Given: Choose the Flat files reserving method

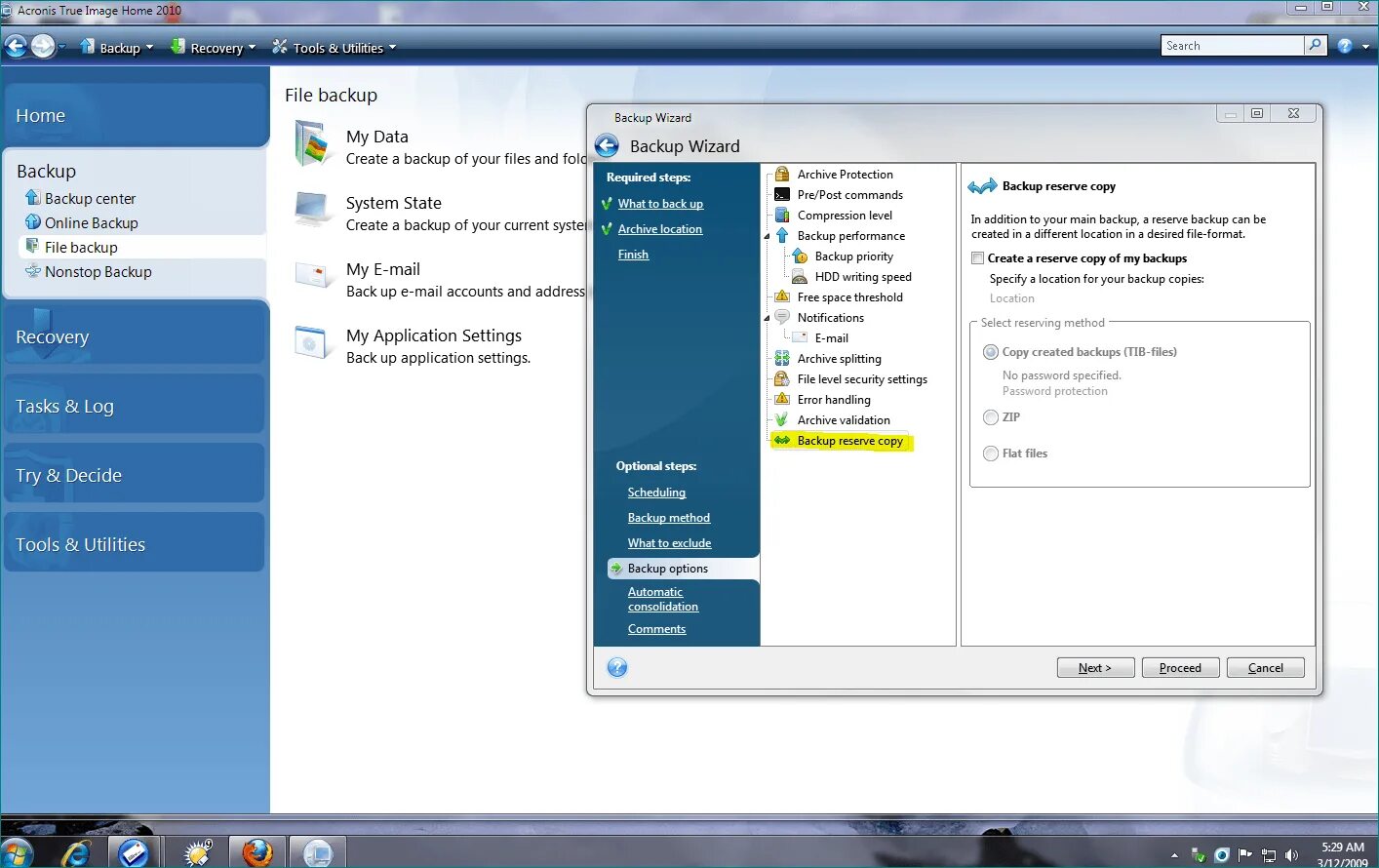Looking at the screenshot, I should point(991,453).
